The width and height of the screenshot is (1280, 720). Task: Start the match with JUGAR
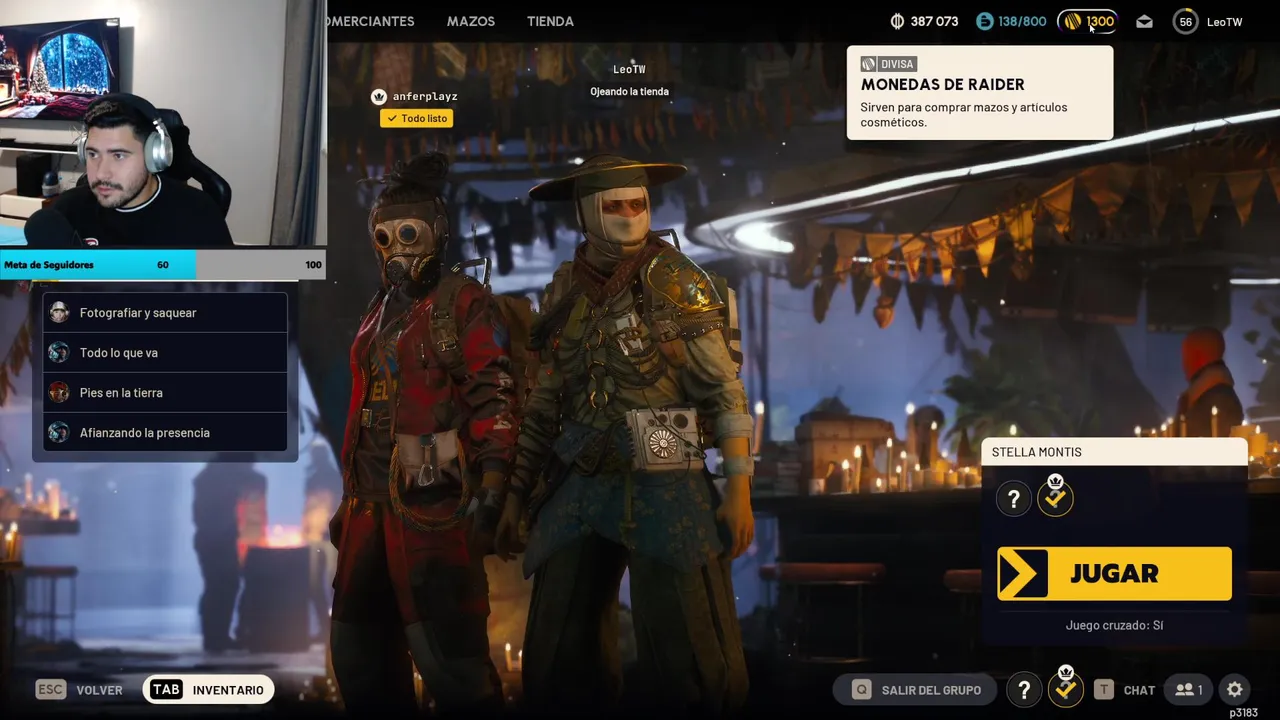coord(1114,573)
